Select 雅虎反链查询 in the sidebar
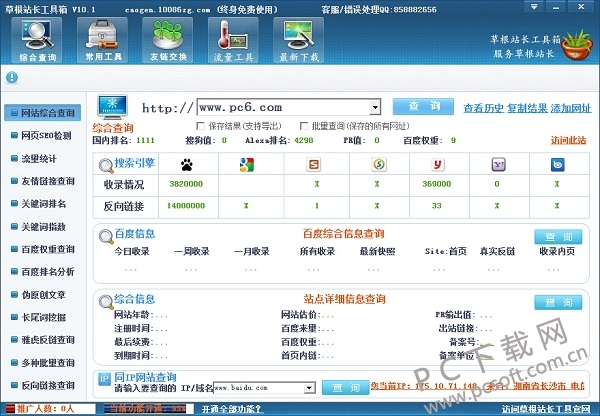The width and height of the screenshot is (600, 416). pos(42,340)
